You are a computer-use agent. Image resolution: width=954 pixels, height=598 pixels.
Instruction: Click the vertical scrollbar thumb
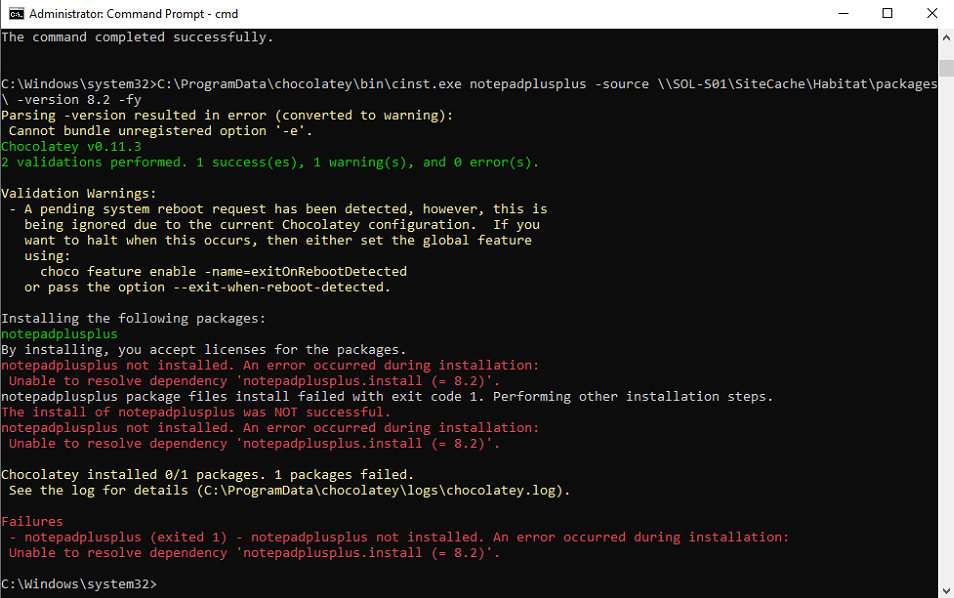click(x=946, y=68)
